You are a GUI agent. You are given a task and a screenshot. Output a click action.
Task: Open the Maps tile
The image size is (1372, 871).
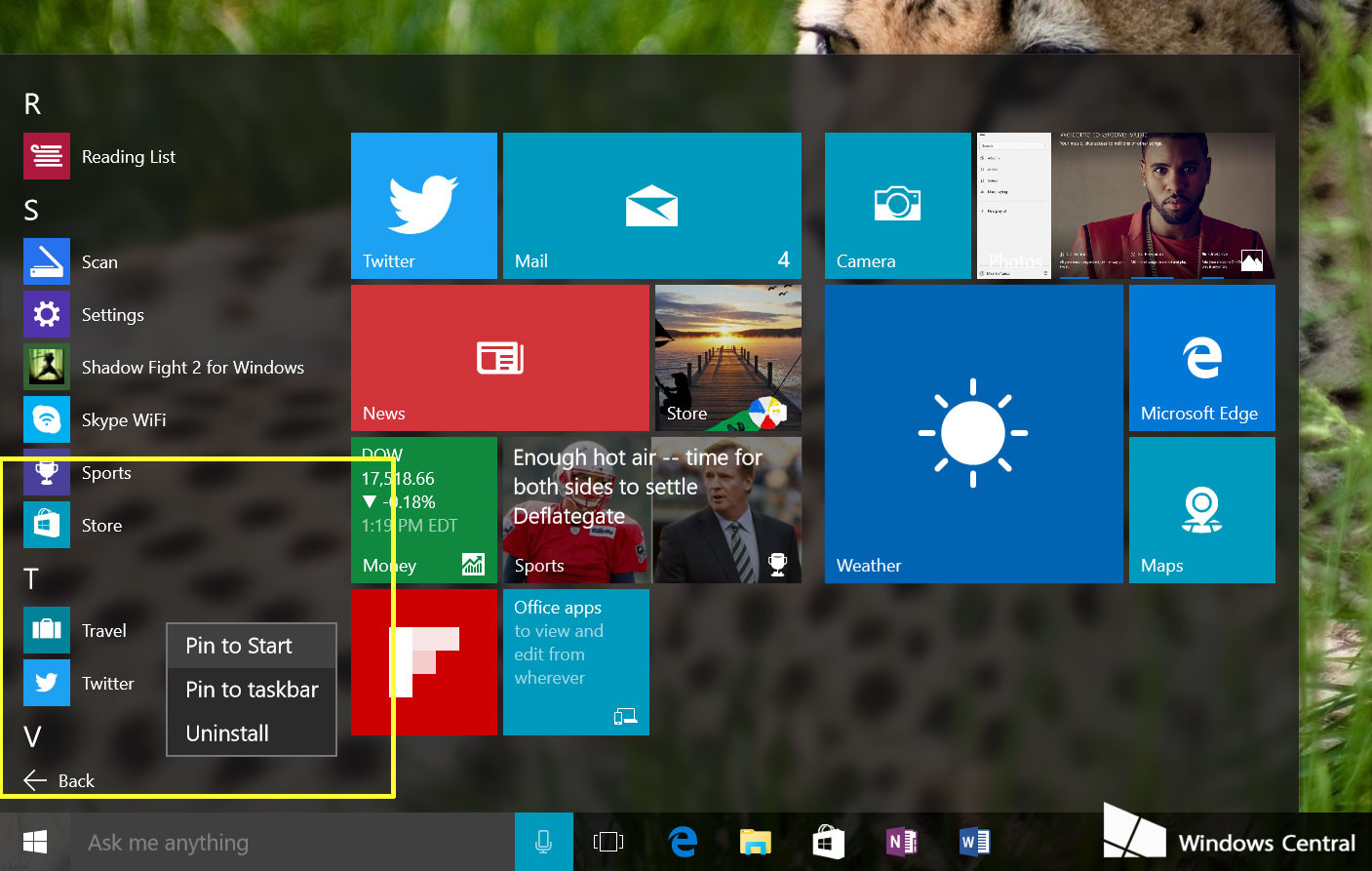point(1202,510)
